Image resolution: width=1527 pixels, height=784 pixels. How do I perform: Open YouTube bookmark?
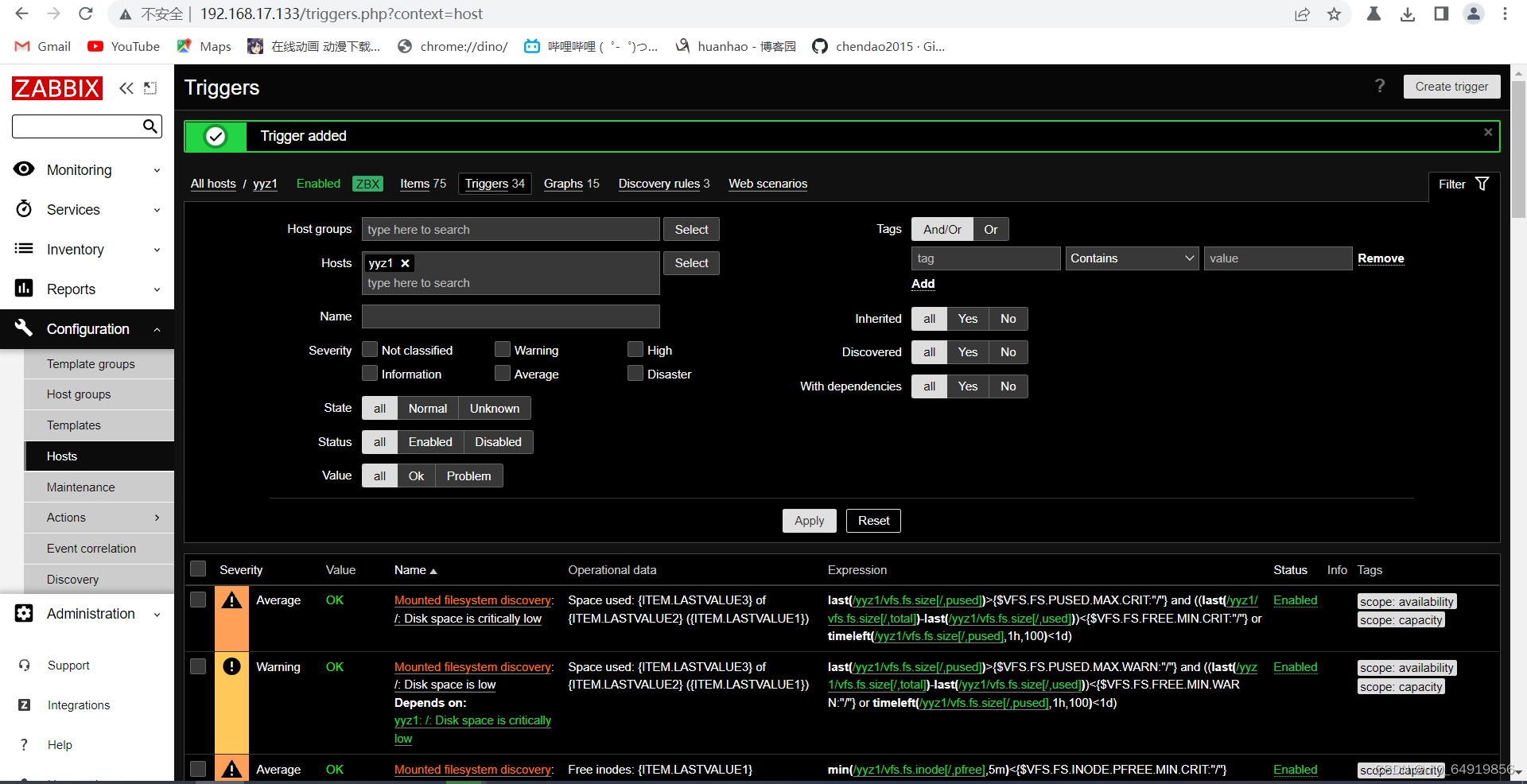(124, 46)
